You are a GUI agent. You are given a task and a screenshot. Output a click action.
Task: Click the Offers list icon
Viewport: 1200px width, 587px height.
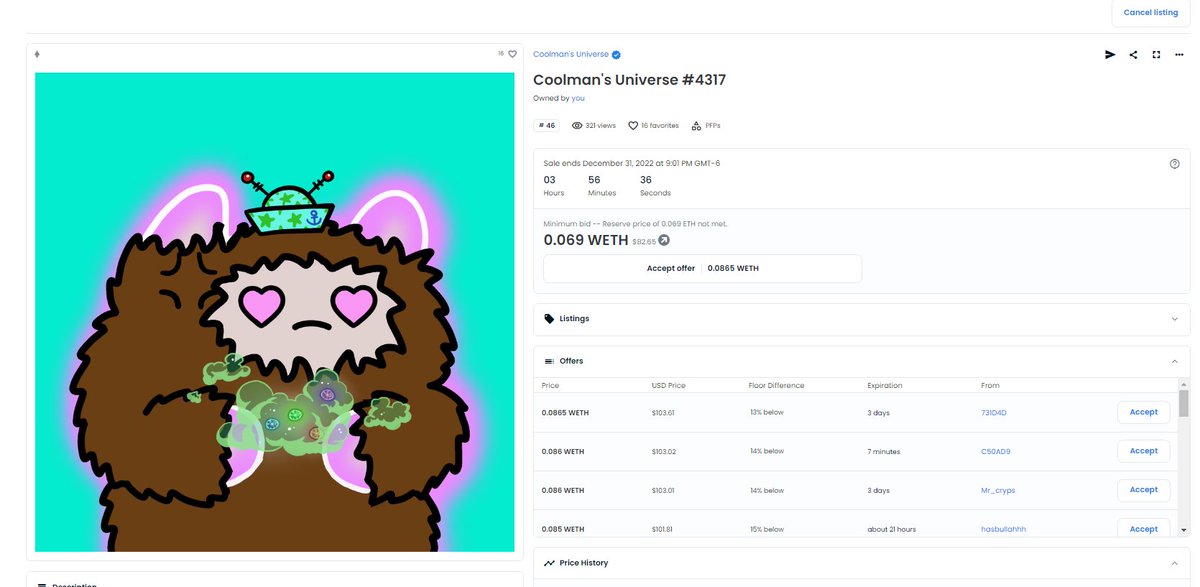pyautogui.click(x=549, y=361)
